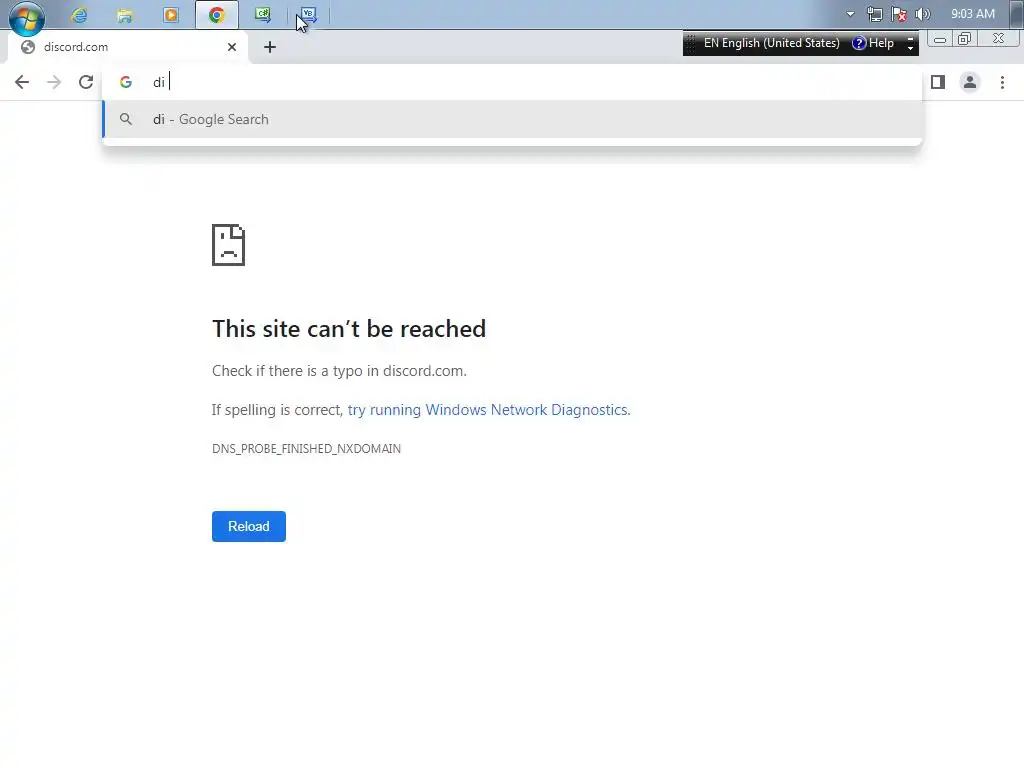Click the Google icon in address bar
The image size is (1024, 768).
tap(125, 82)
